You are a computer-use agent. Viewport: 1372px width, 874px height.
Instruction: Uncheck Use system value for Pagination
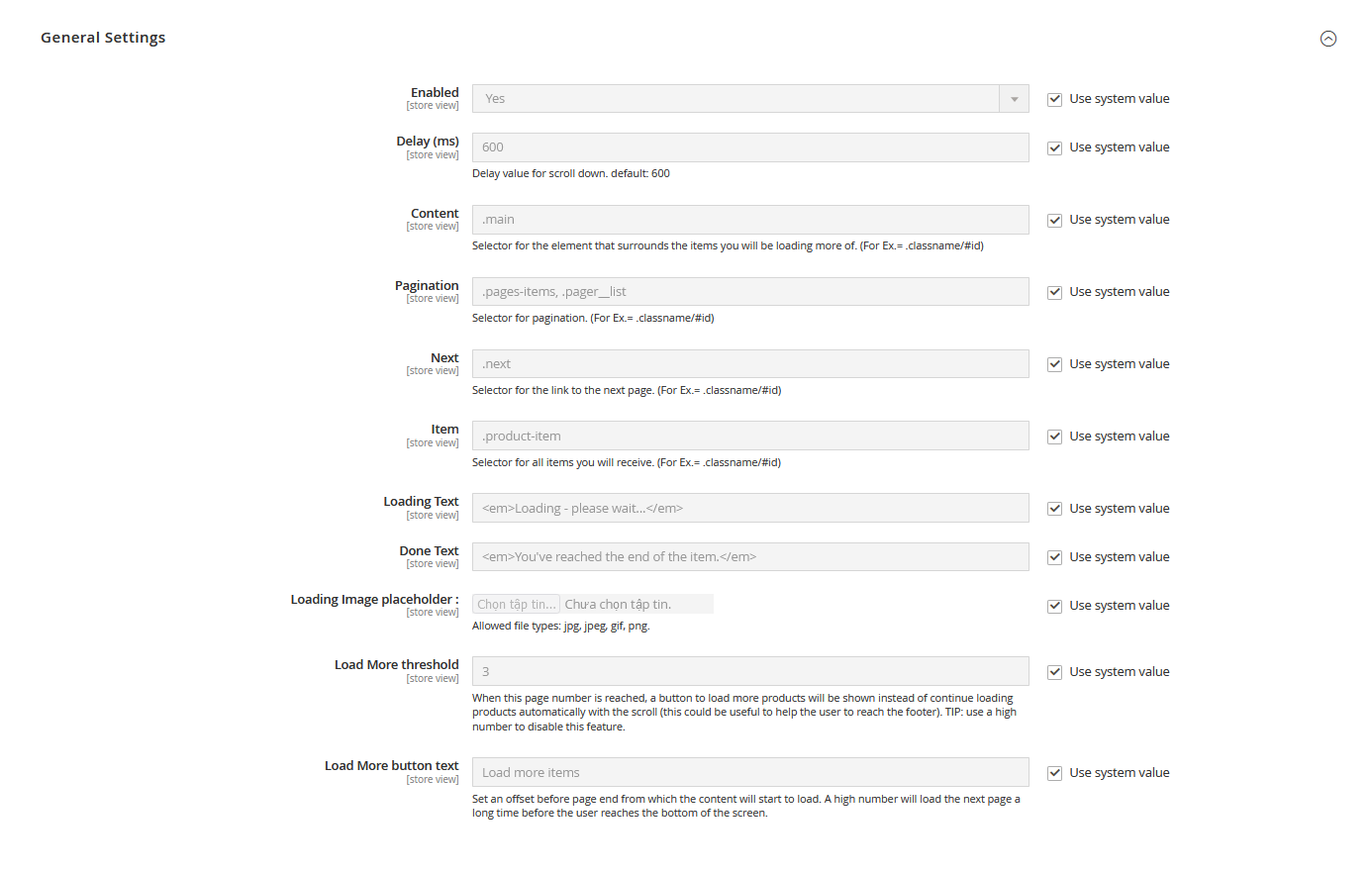coord(1055,292)
